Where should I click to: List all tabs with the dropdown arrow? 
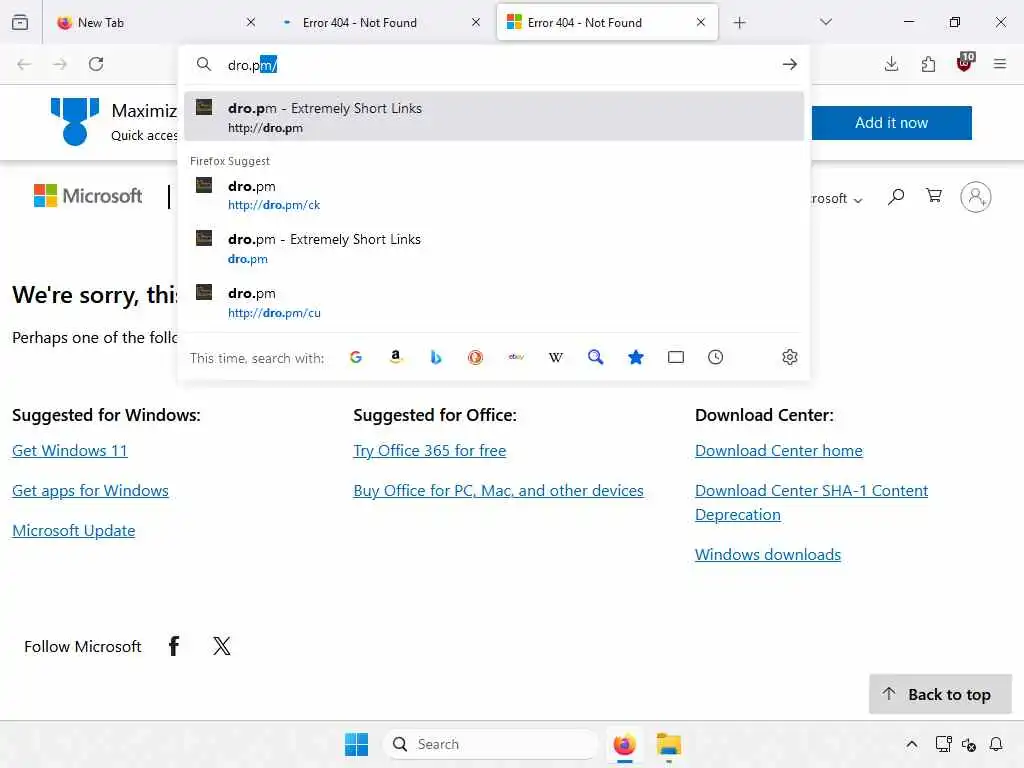click(x=826, y=22)
